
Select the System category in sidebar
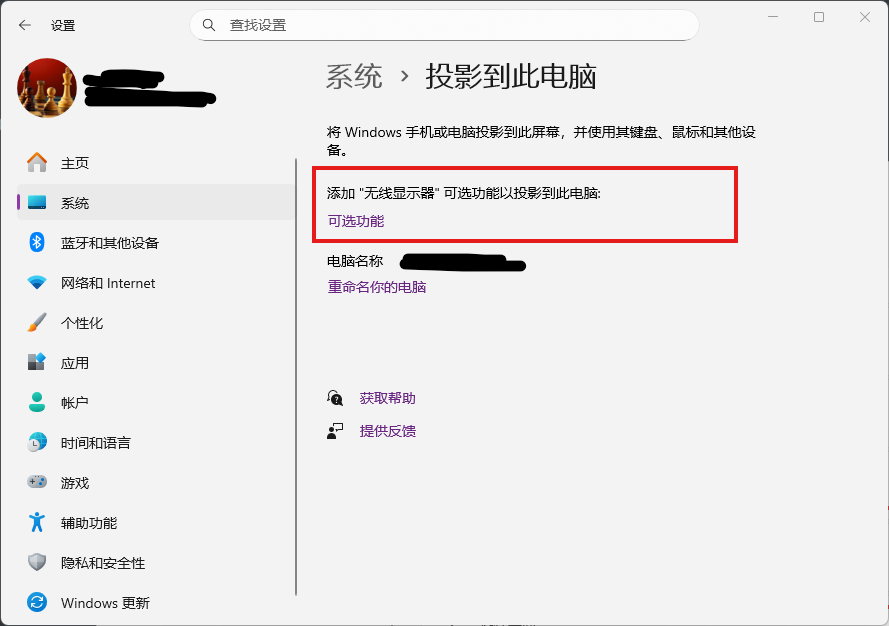pos(75,203)
